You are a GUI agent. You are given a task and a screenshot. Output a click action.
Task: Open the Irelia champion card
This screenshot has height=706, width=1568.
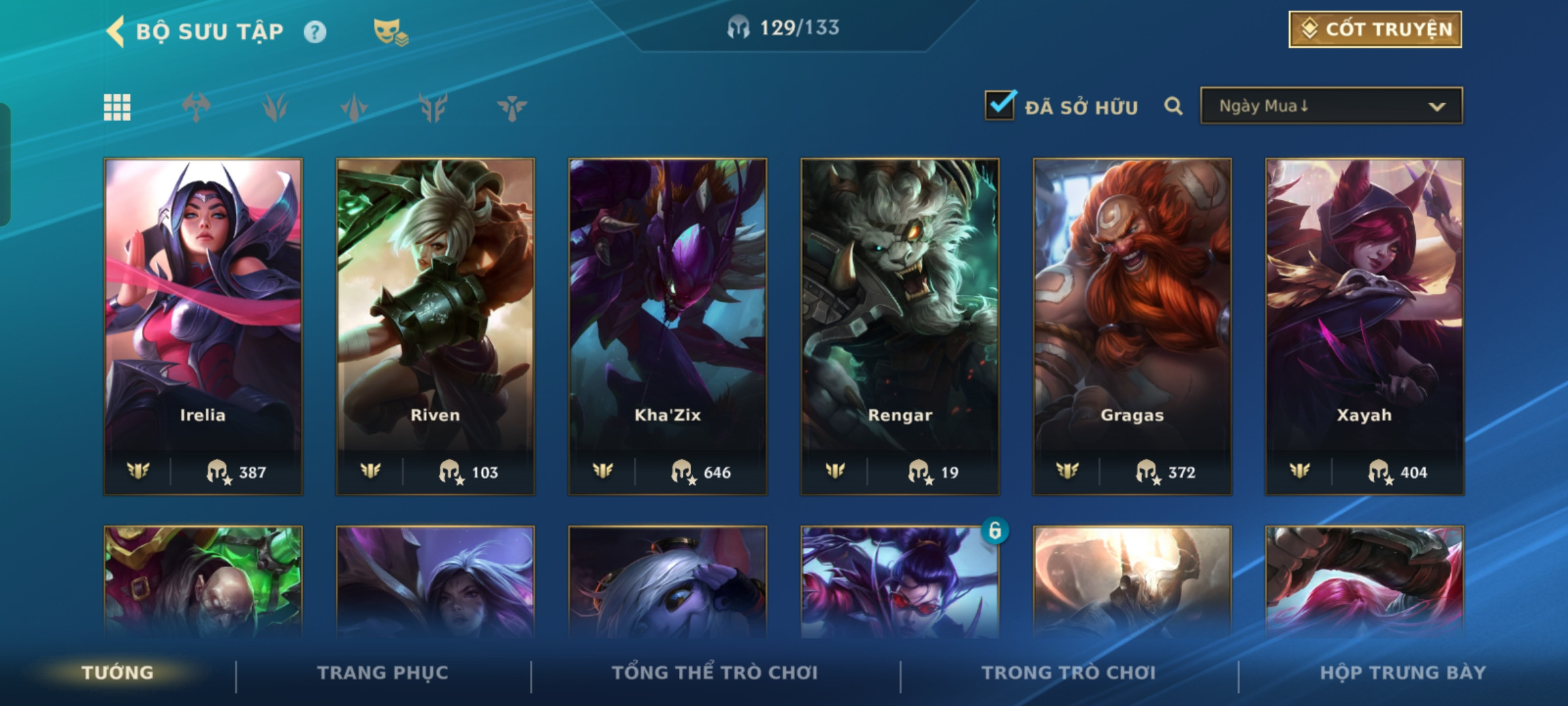(x=203, y=326)
